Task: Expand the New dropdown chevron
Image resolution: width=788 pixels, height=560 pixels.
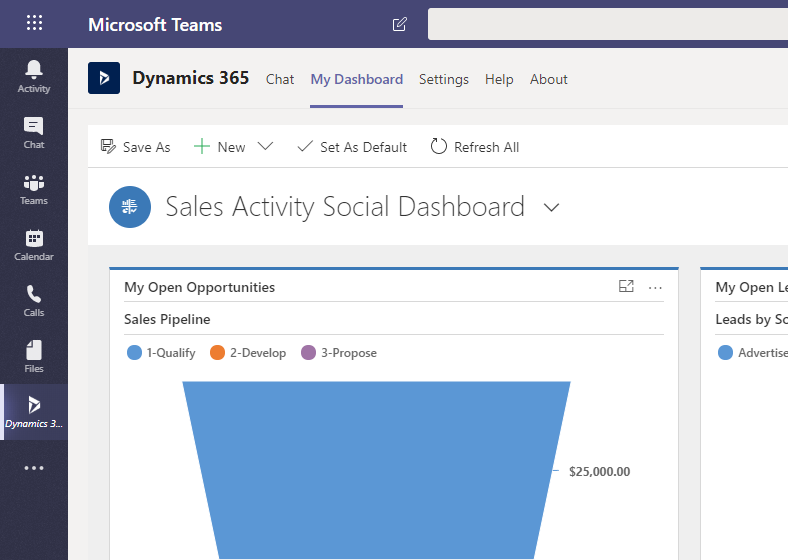Action: [265, 146]
